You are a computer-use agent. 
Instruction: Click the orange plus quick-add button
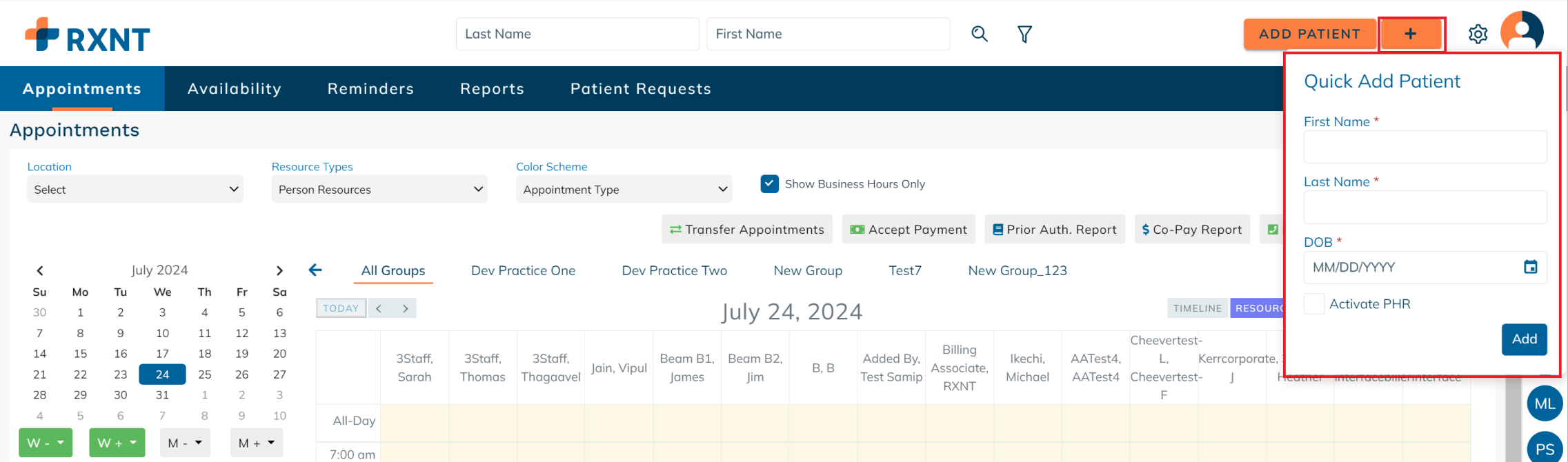(1411, 34)
